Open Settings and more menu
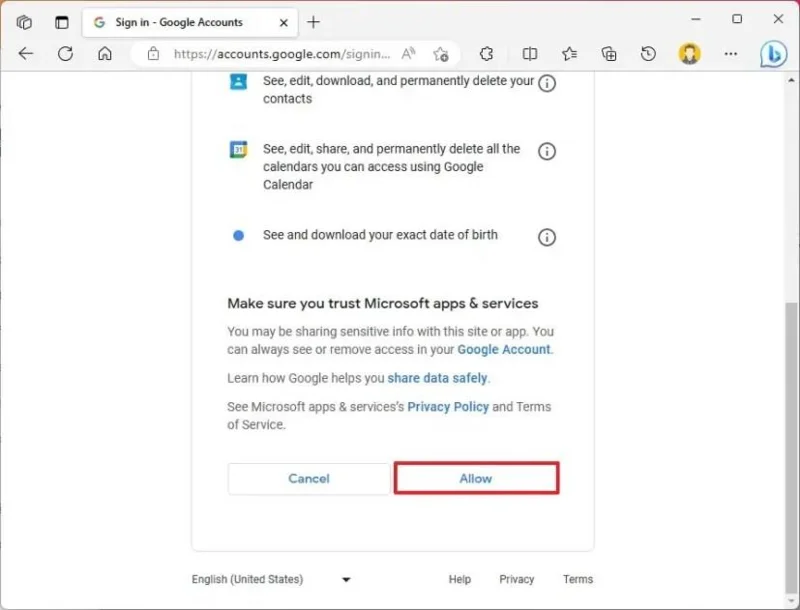 click(731, 54)
